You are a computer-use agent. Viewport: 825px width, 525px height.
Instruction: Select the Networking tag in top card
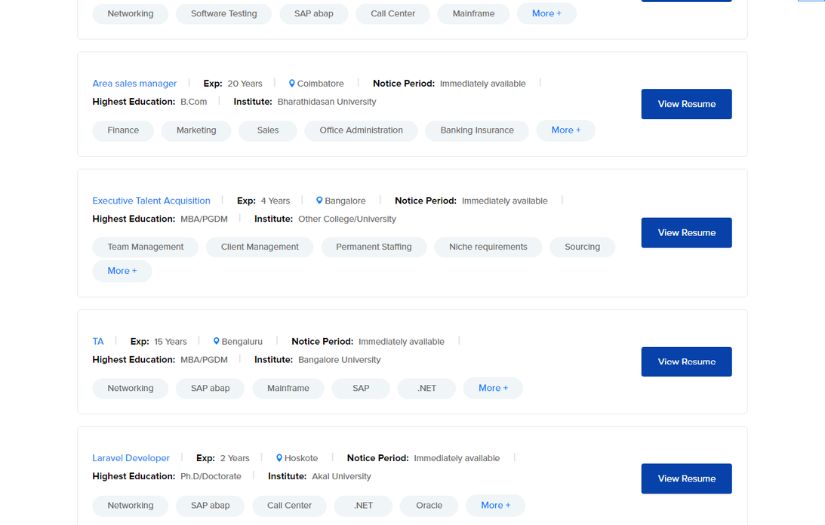[130, 14]
